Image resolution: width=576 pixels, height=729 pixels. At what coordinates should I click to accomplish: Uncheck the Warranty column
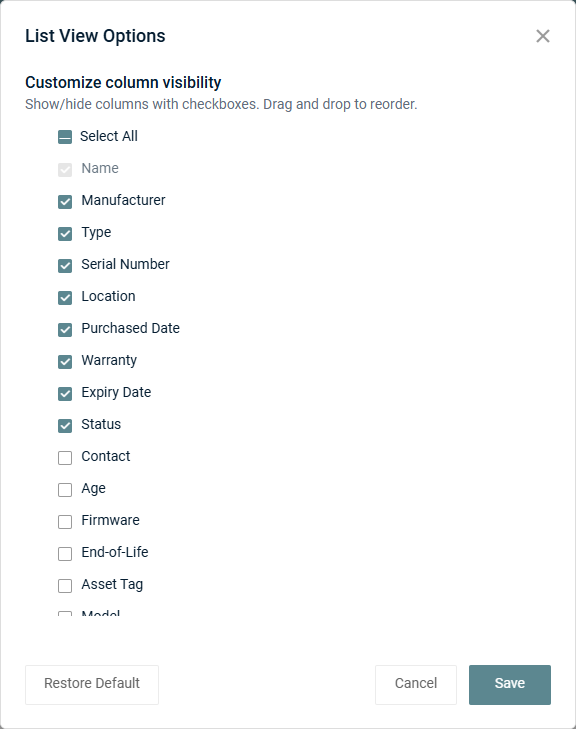pos(65,362)
